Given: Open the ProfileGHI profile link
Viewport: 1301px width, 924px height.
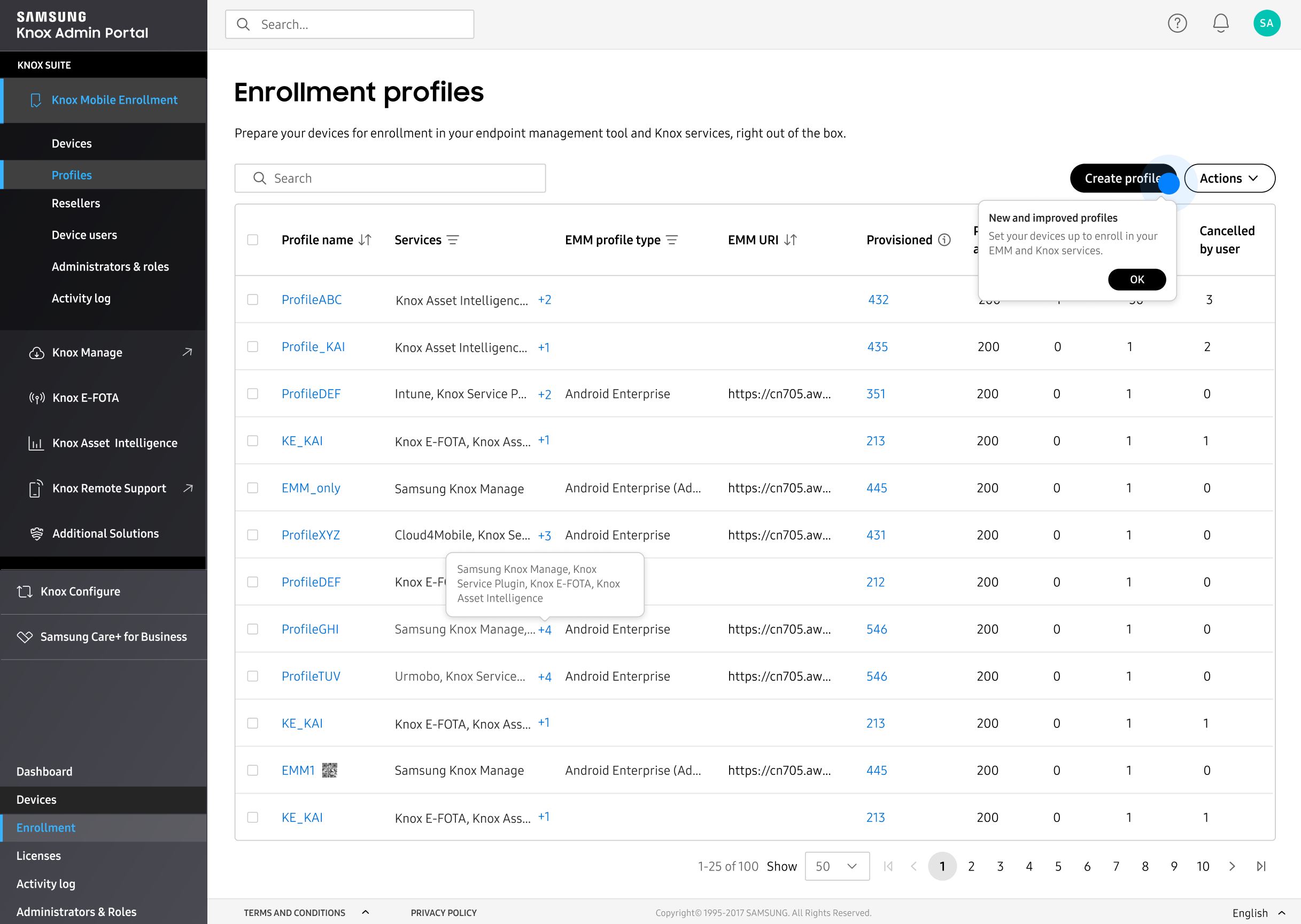Looking at the screenshot, I should [x=310, y=630].
